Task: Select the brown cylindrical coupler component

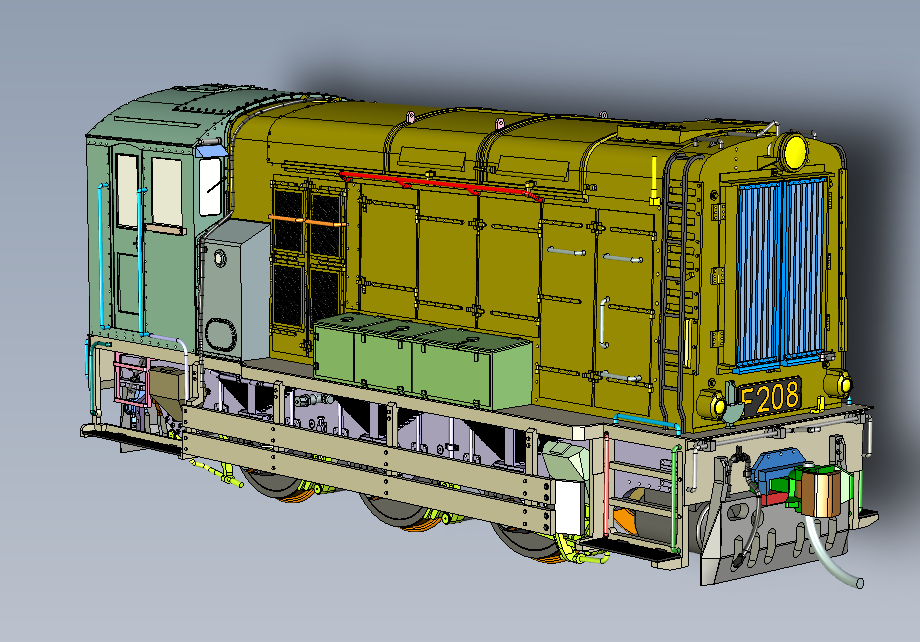Action: coord(820,493)
